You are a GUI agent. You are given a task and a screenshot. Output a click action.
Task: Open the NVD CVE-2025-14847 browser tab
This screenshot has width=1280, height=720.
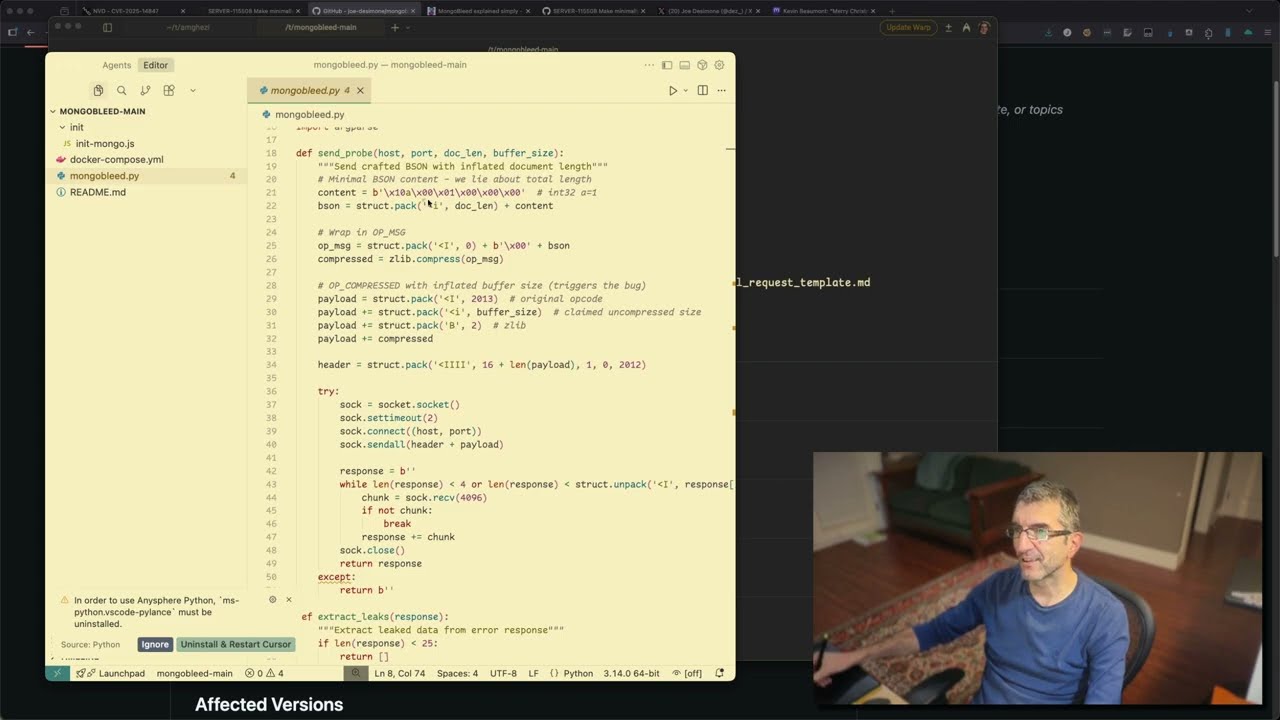coord(132,11)
